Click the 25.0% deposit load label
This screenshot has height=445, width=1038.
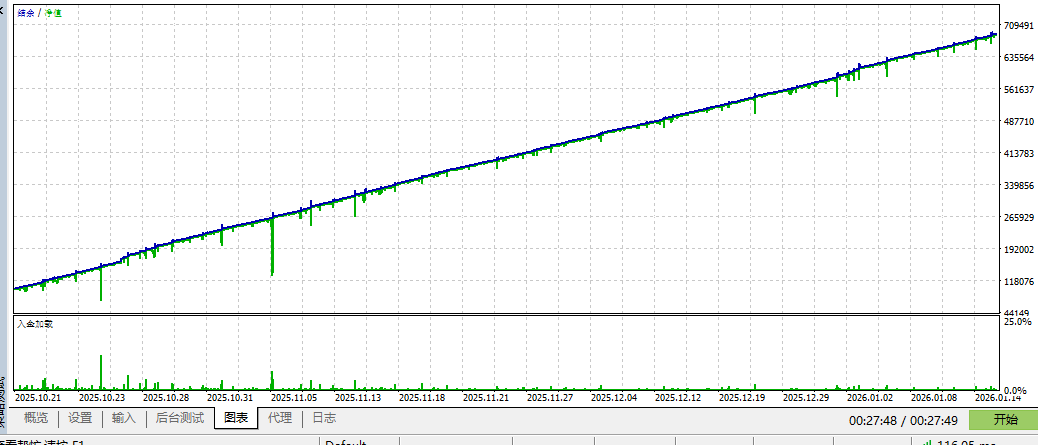click(x=1019, y=321)
